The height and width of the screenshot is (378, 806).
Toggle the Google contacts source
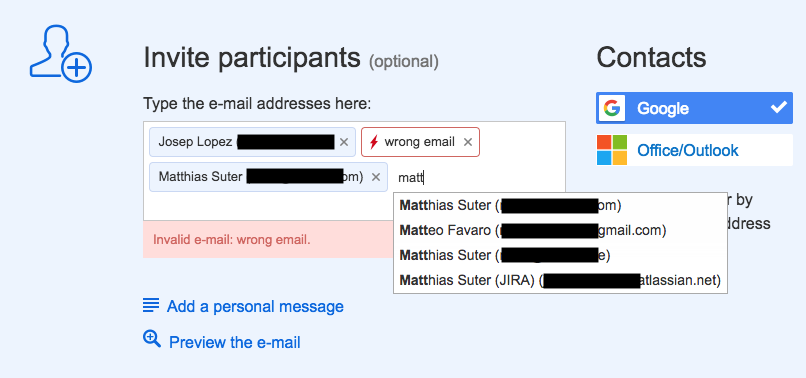click(694, 108)
